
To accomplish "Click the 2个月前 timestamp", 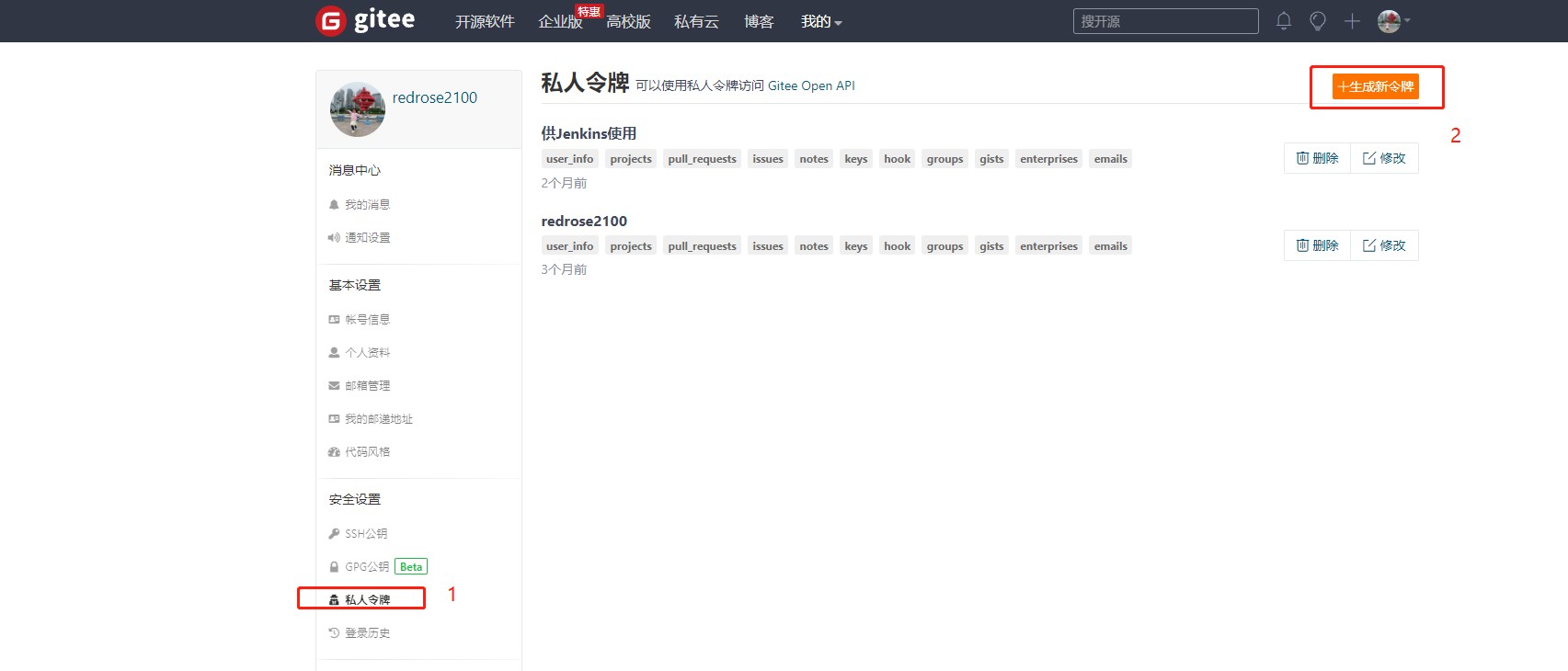I will pyautogui.click(x=564, y=183).
